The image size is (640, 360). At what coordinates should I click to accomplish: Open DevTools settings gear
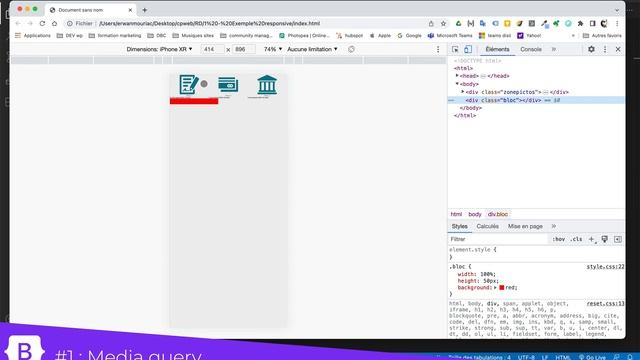click(x=591, y=49)
